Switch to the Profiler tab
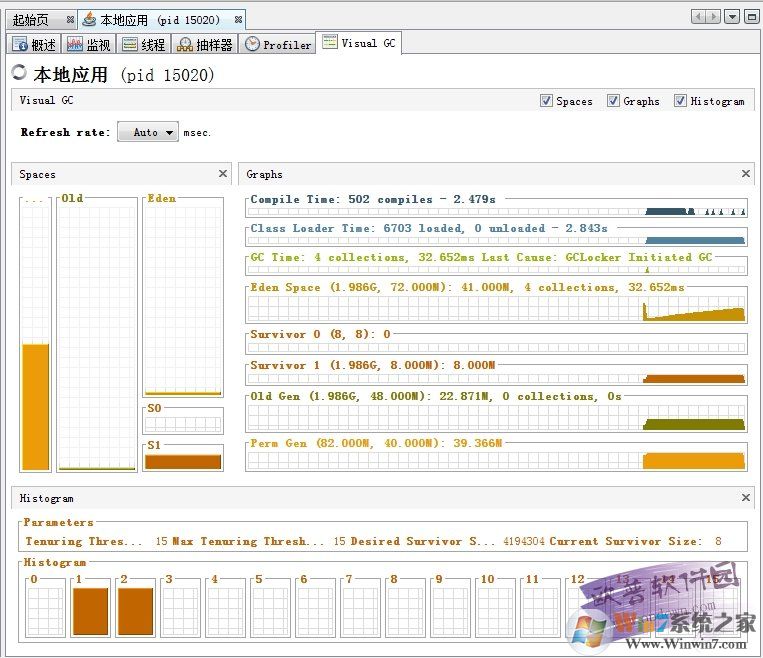 pyautogui.click(x=278, y=45)
